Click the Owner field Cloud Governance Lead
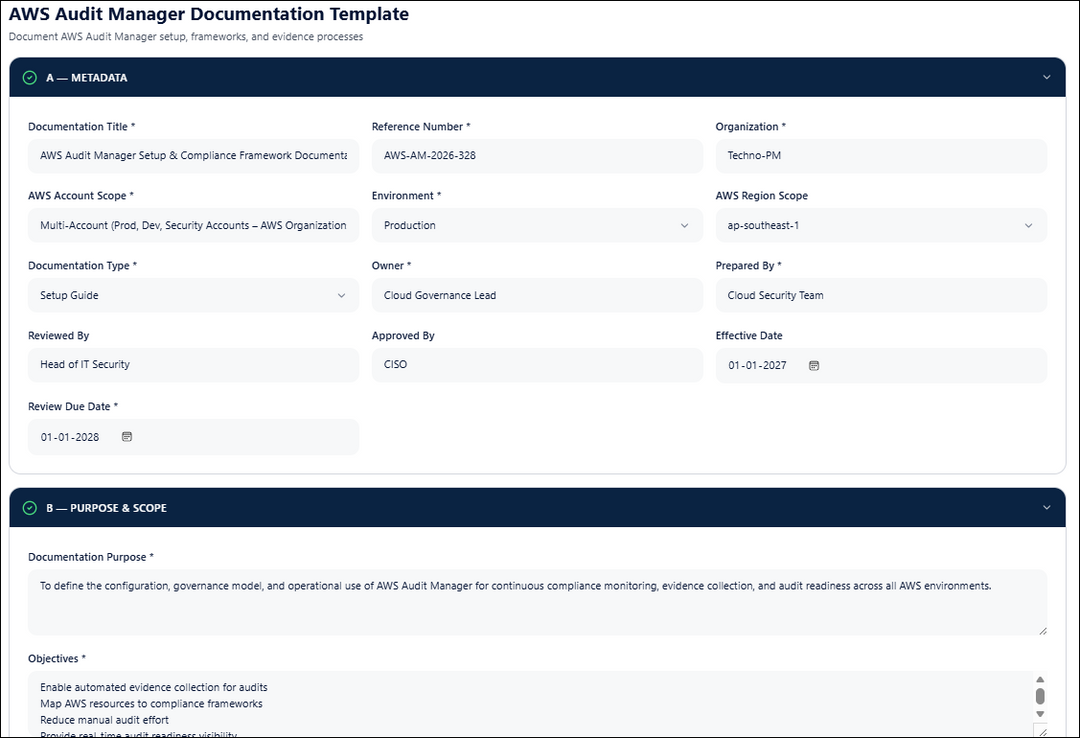This screenshot has height=738, width=1080. point(537,295)
